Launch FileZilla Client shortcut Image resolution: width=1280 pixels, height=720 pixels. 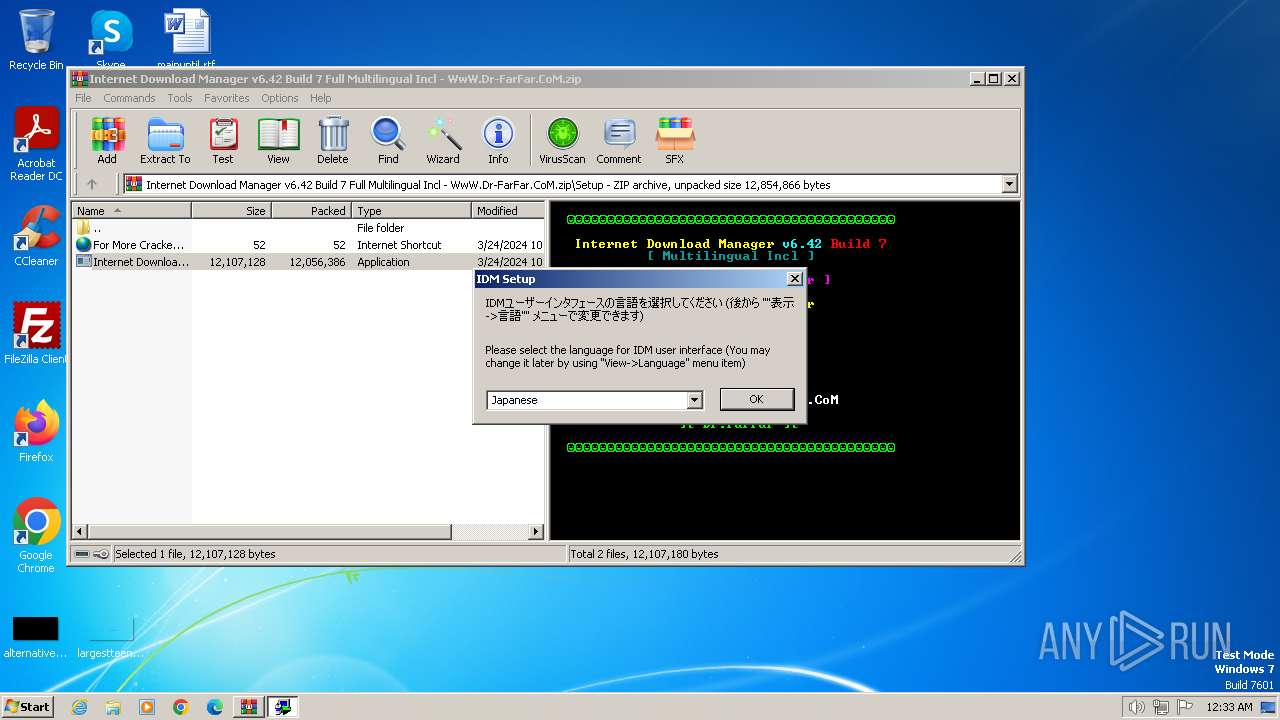36,334
